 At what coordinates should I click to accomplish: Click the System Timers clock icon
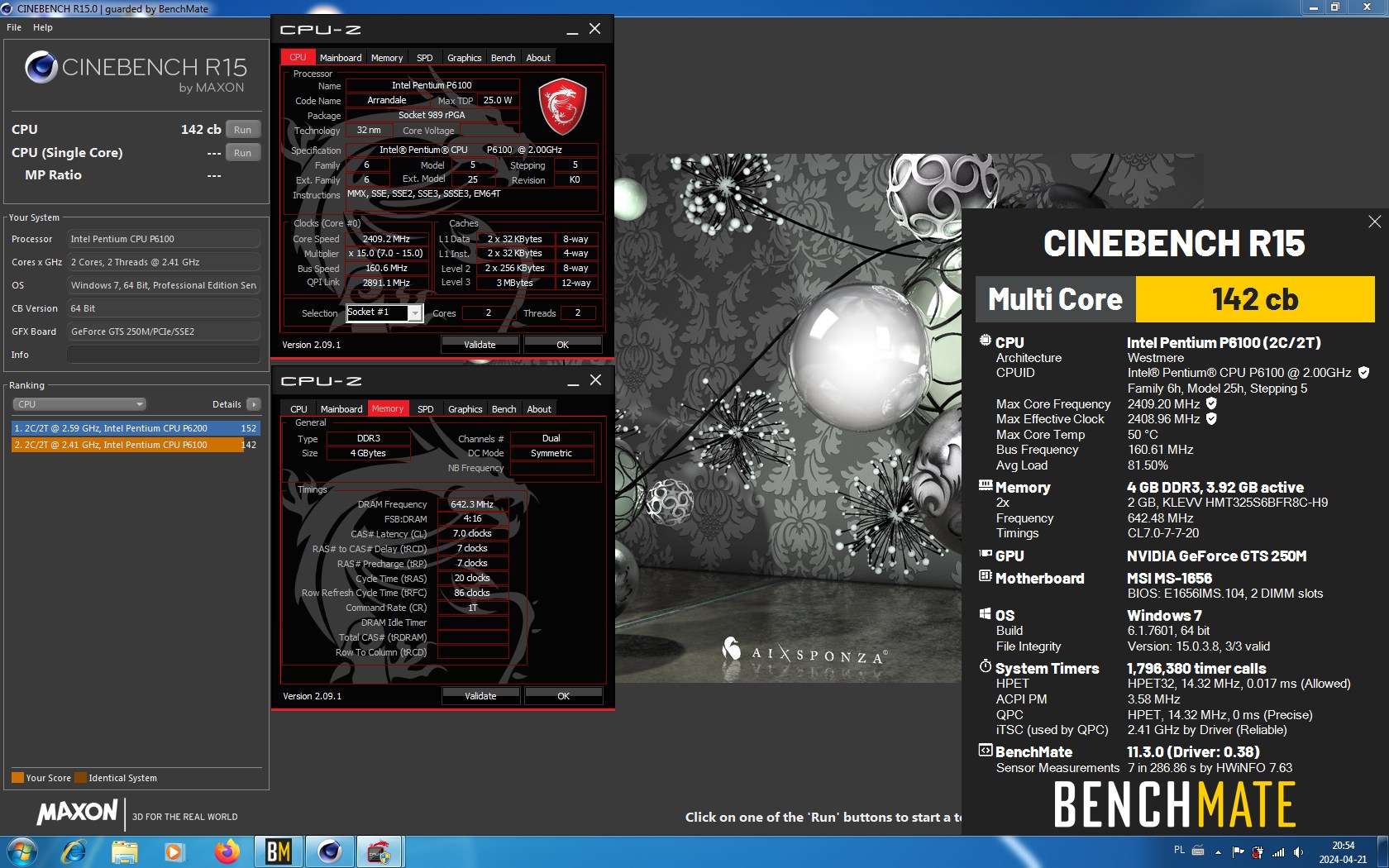coord(986,666)
